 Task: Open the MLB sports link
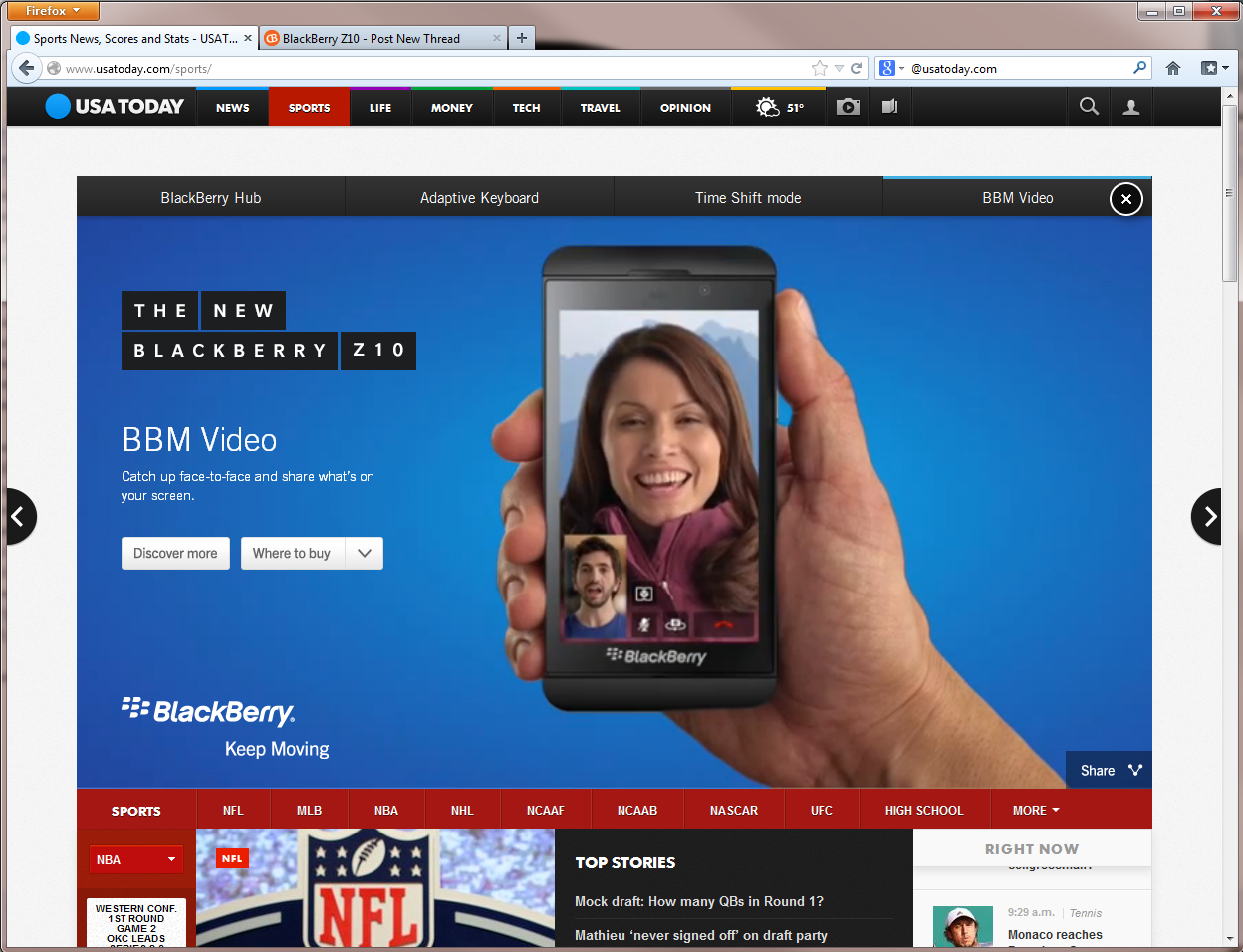(309, 810)
